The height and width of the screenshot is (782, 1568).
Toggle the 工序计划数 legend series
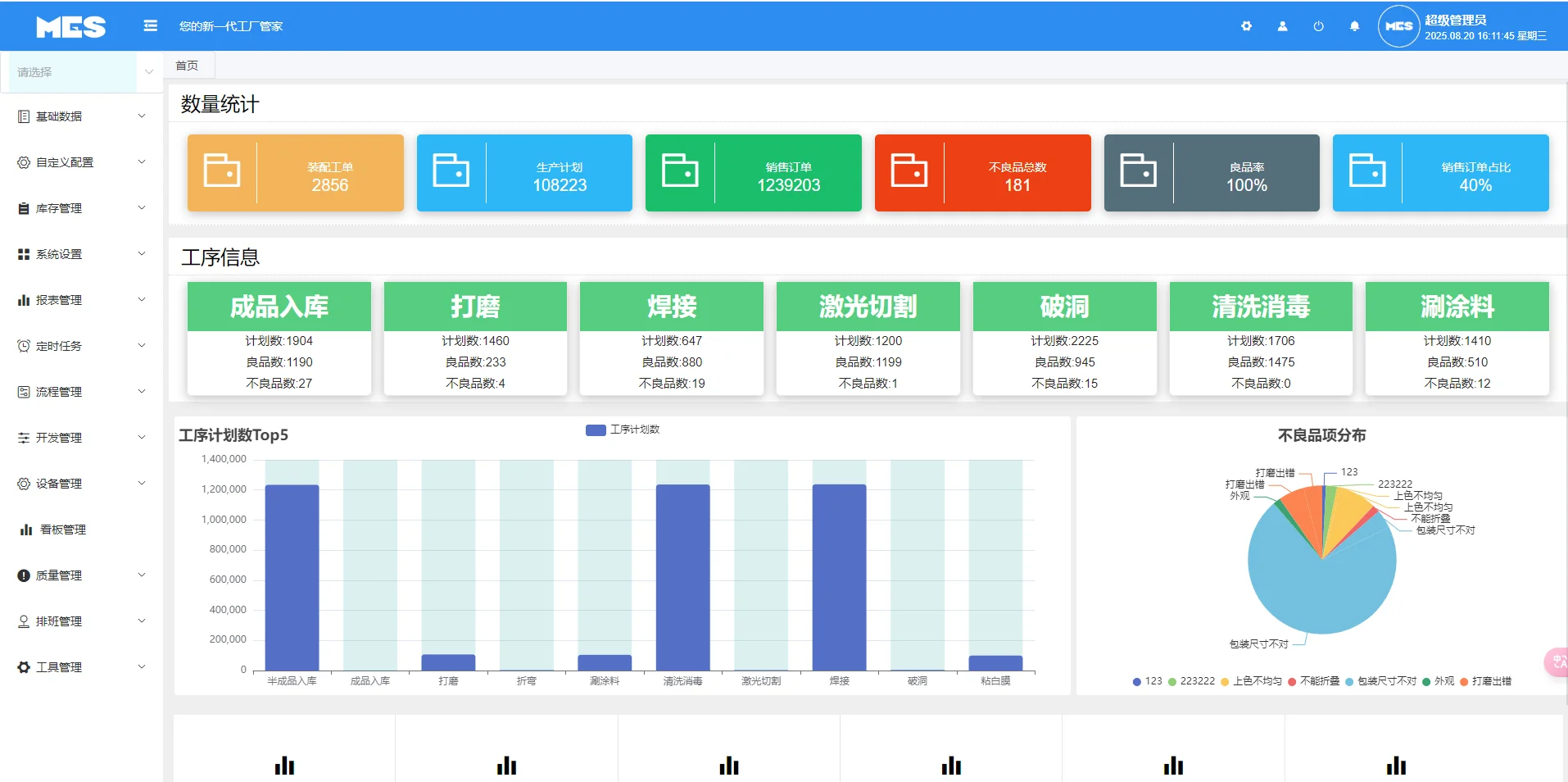coord(623,430)
